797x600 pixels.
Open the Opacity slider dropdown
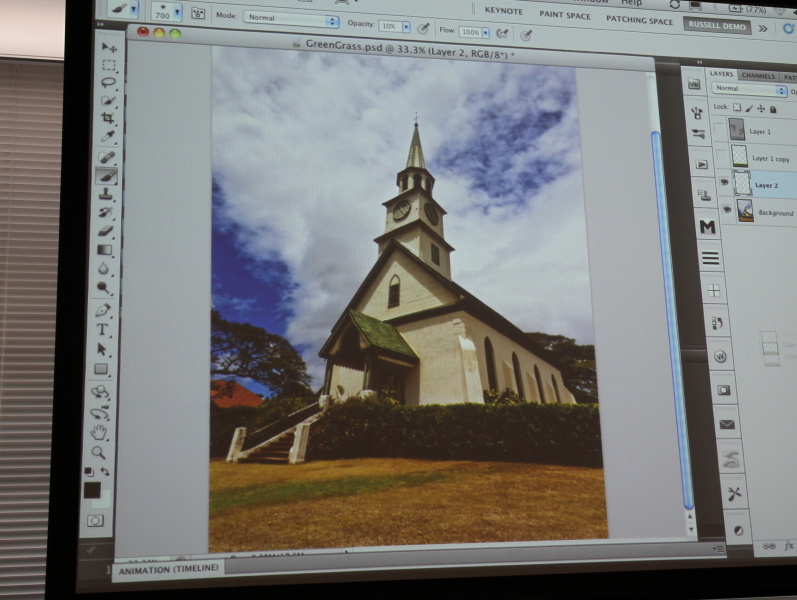click(406, 27)
